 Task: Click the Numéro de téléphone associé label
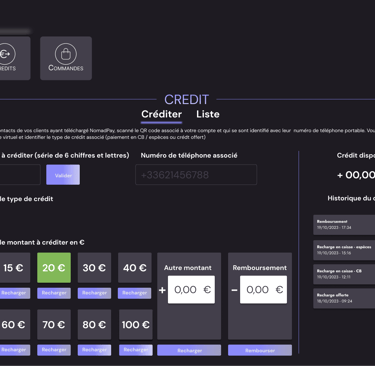click(189, 156)
